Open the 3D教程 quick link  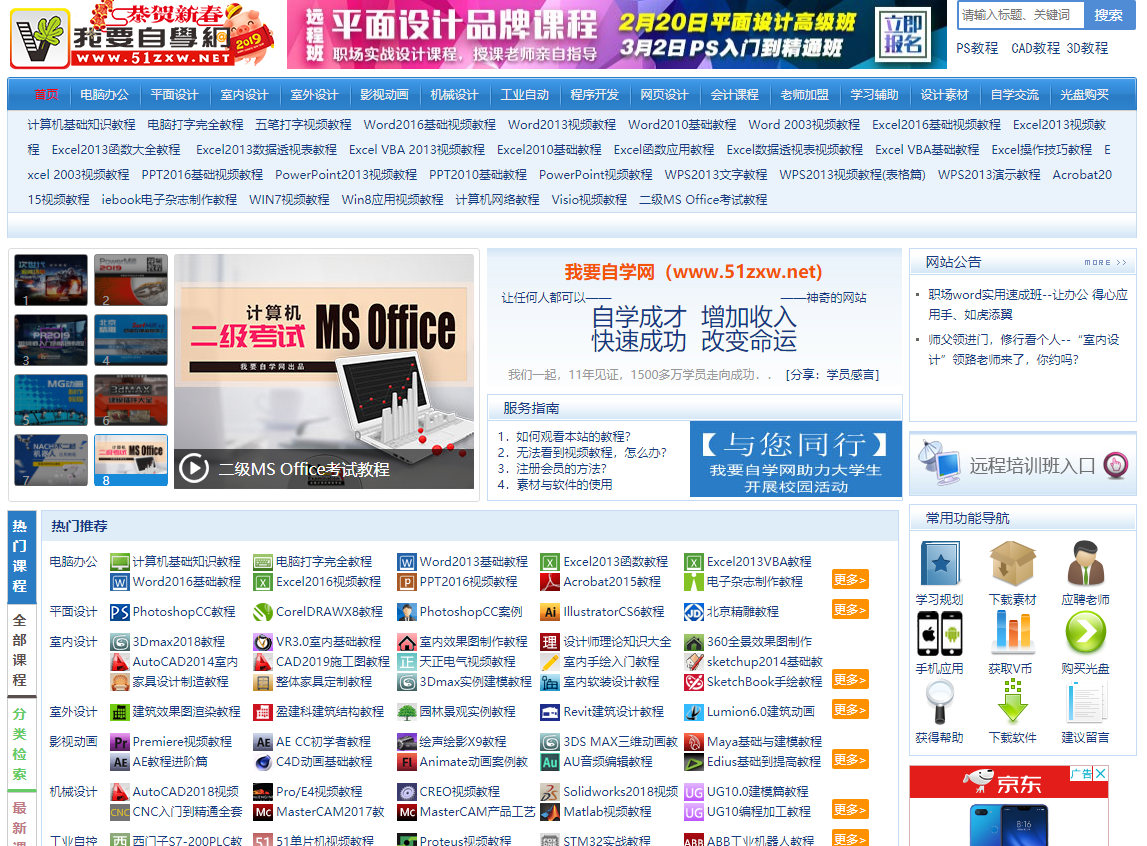coord(1087,48)
